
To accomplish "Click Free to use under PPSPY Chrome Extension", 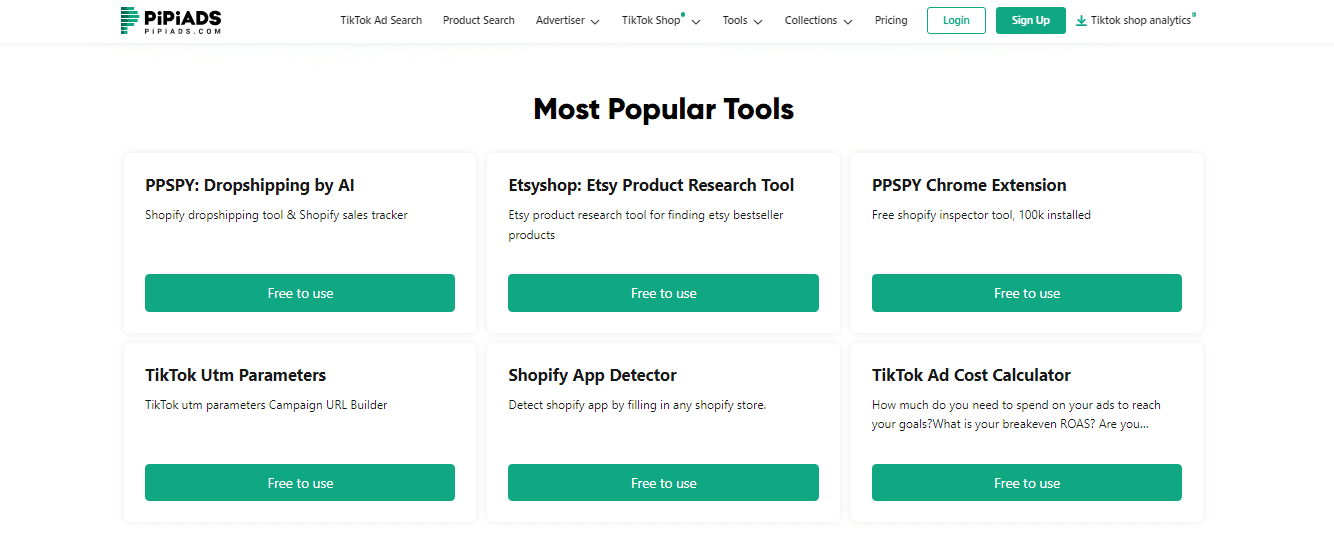I will pos(1027,293).
